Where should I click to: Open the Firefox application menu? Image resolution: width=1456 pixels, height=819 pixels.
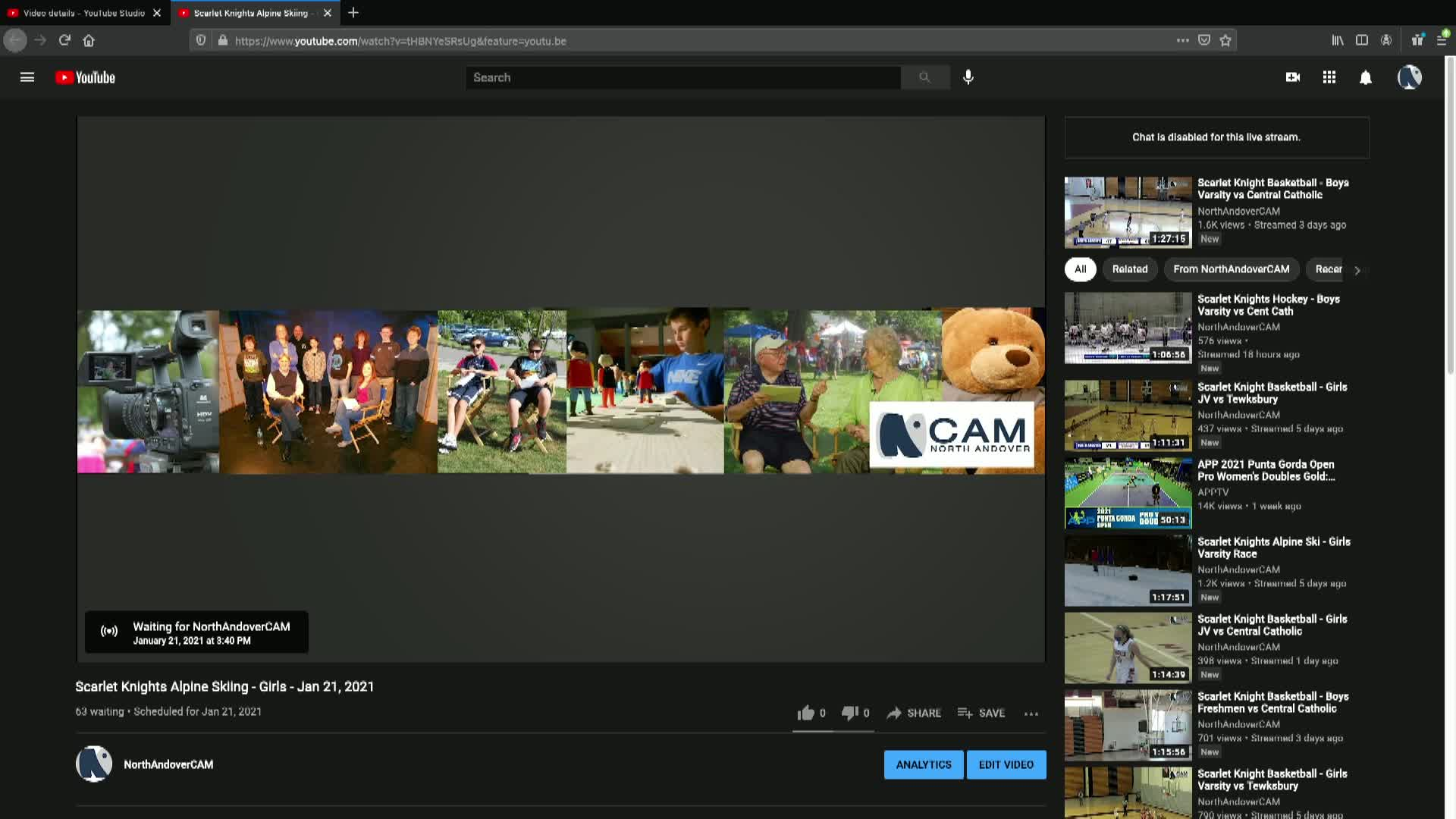[1442, 40]
